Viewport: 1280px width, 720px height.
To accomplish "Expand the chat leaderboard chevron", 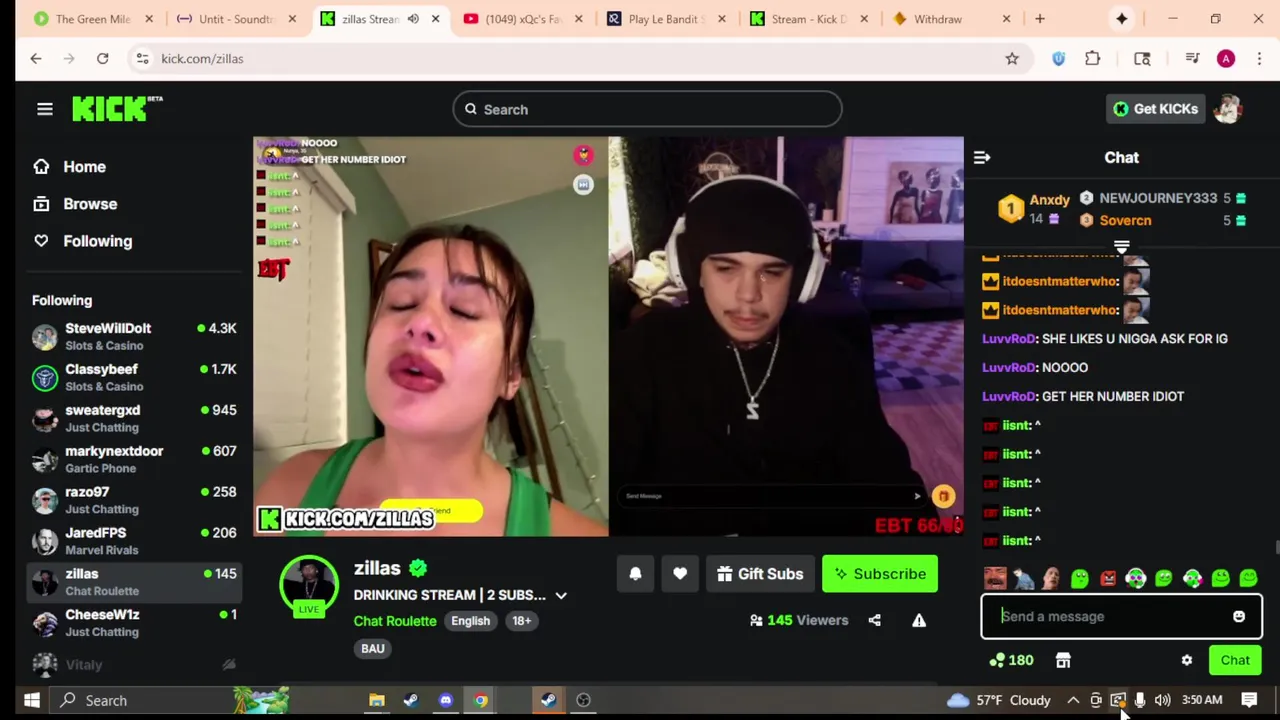I will click(1122, 246).
